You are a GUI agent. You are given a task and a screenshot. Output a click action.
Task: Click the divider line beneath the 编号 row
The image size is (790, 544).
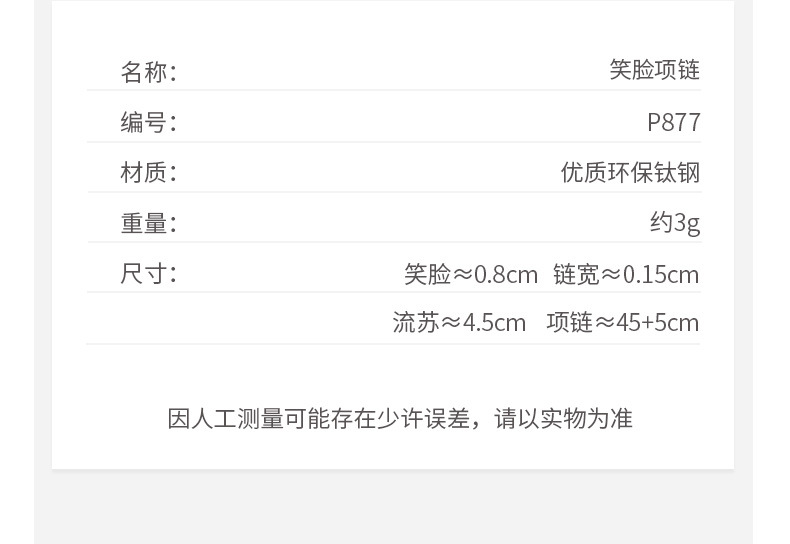tap(393, 142)
